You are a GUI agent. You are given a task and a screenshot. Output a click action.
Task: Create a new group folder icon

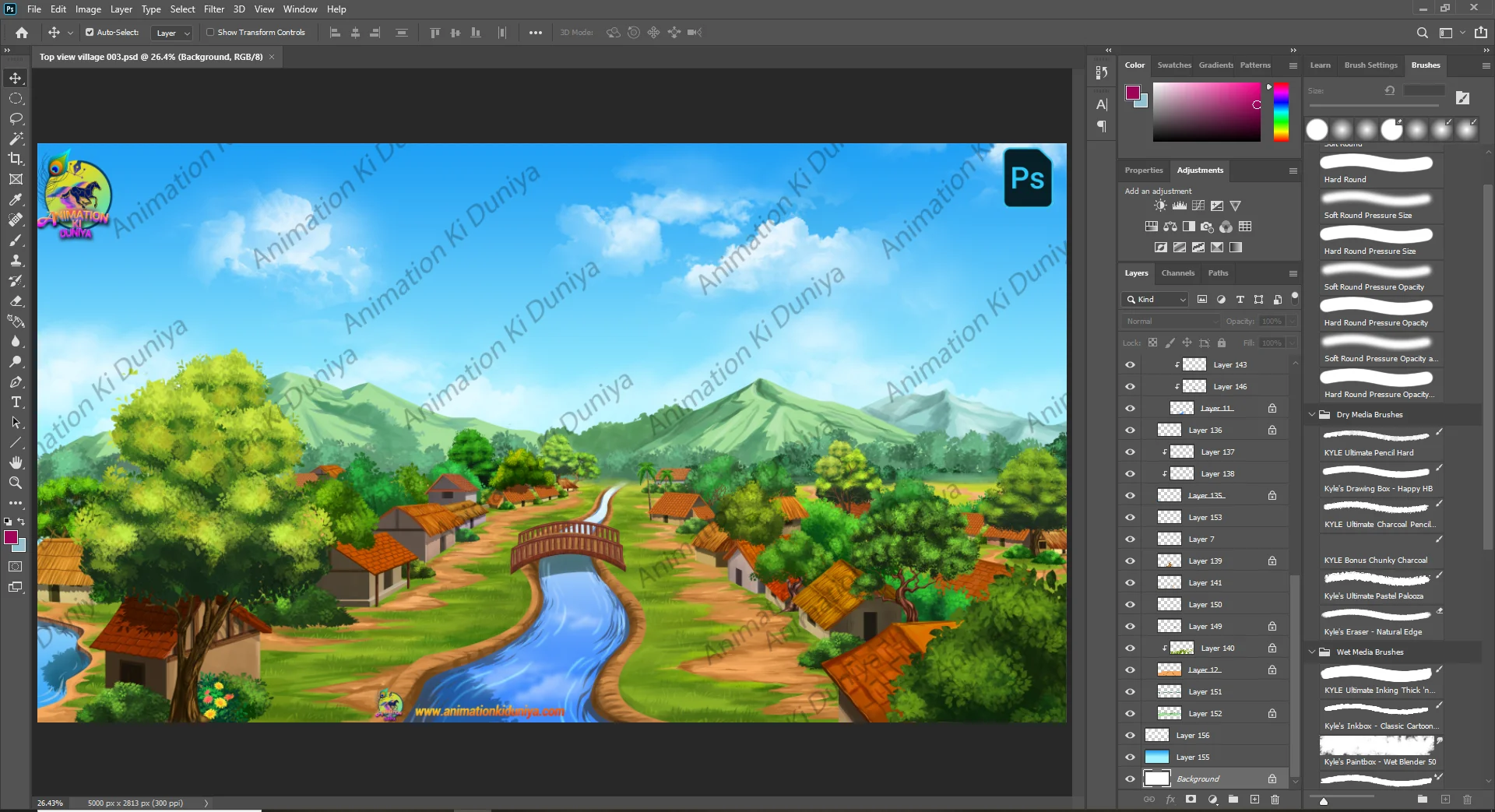(x=1233, y=800)
